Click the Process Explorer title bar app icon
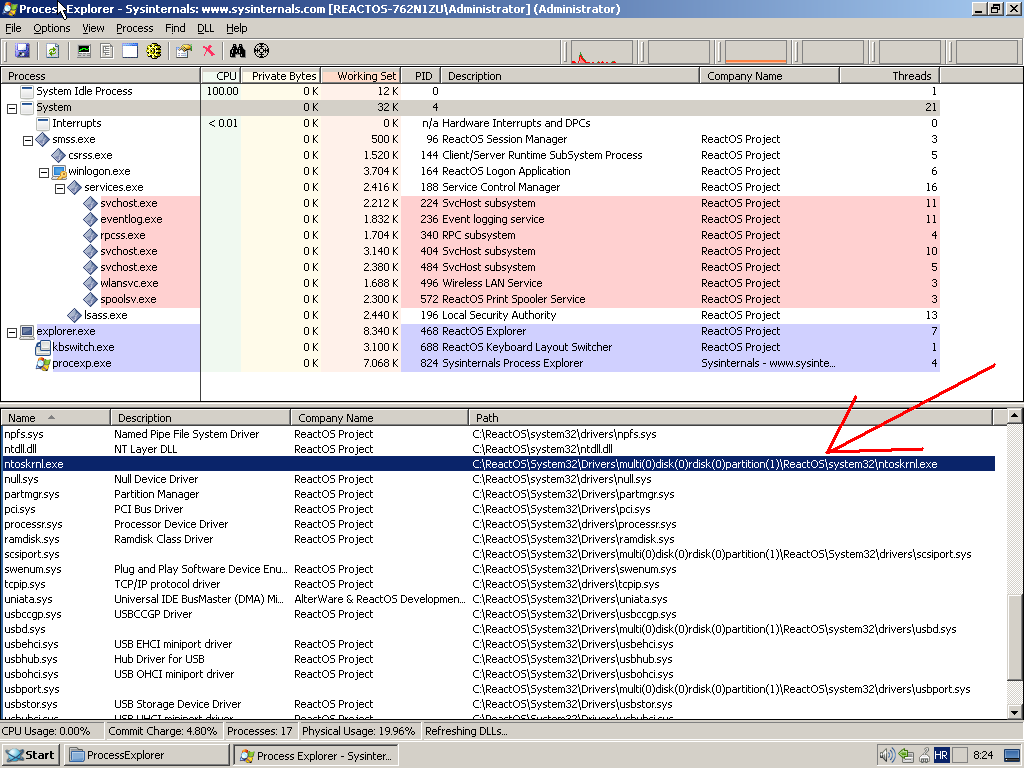Viewport: 1024px width, 768px height. (9, 8)
